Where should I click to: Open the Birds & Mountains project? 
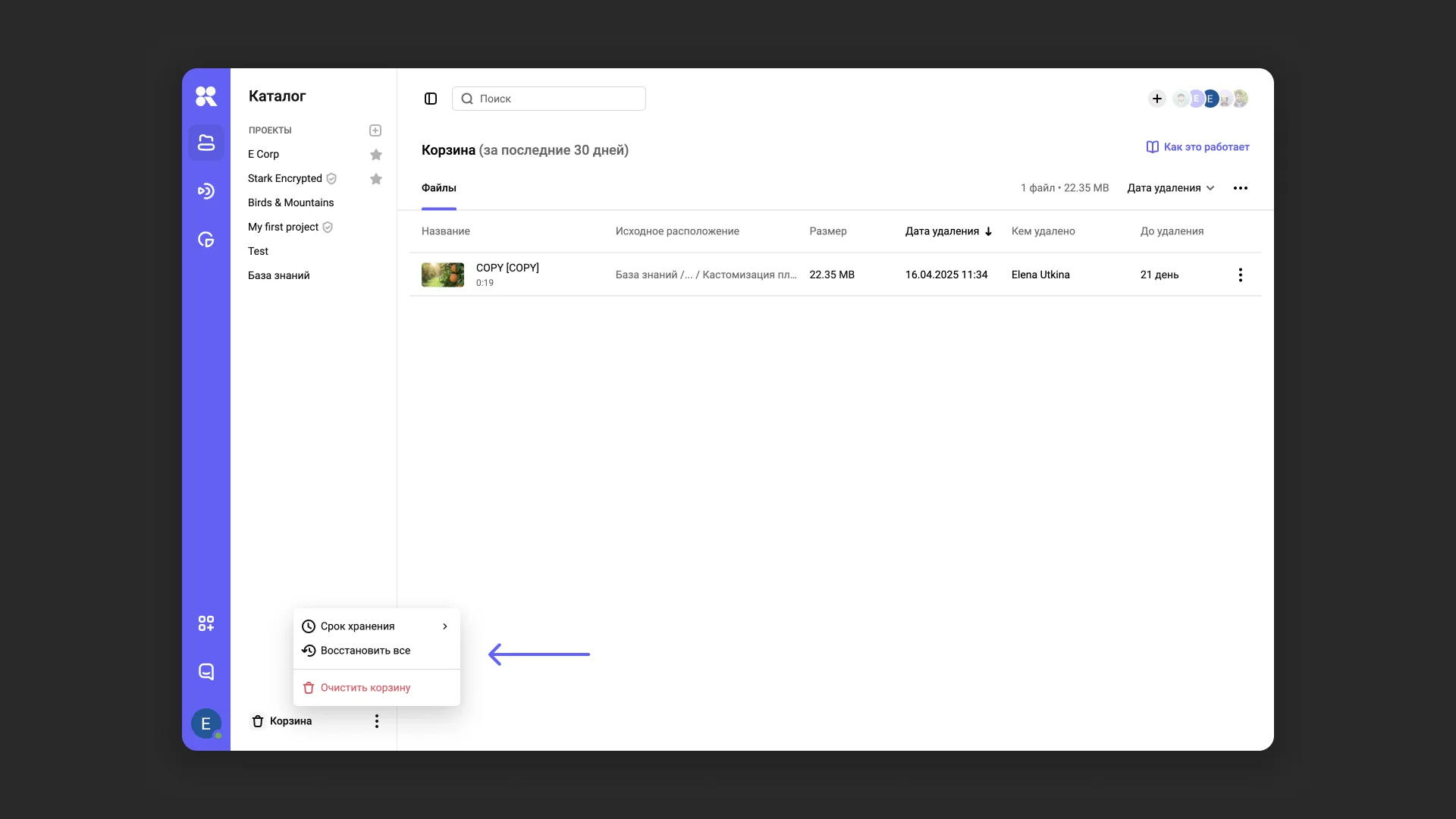(290, 202)
